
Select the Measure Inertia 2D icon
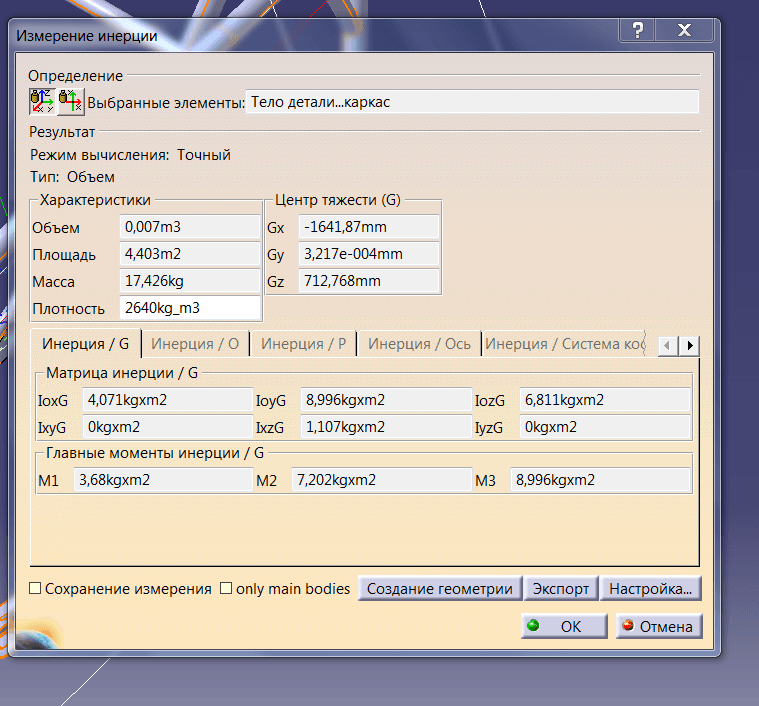70,101
